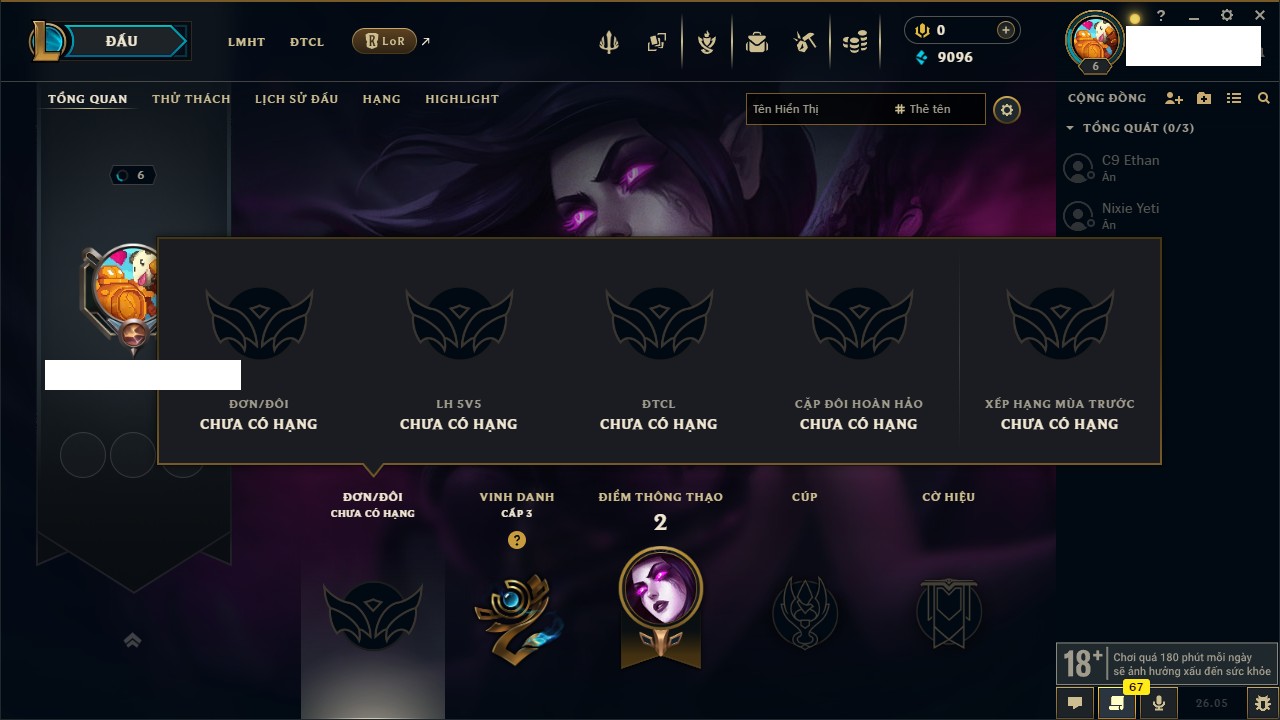Open the backpack items icon
The image size is (1280, 720).
coord(757,42)
